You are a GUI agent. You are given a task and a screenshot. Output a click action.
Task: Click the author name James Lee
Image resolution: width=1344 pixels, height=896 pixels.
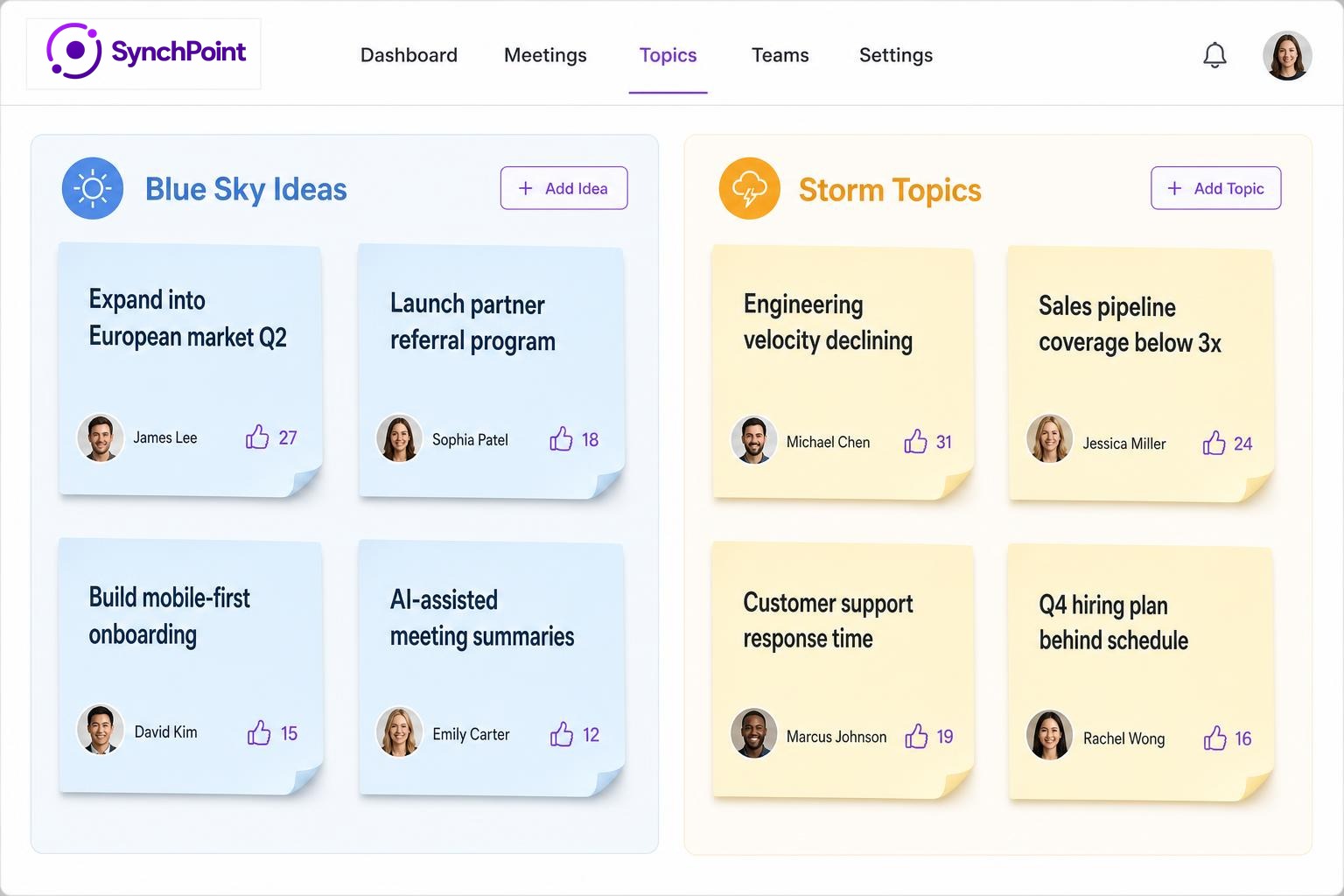[165, 437]
